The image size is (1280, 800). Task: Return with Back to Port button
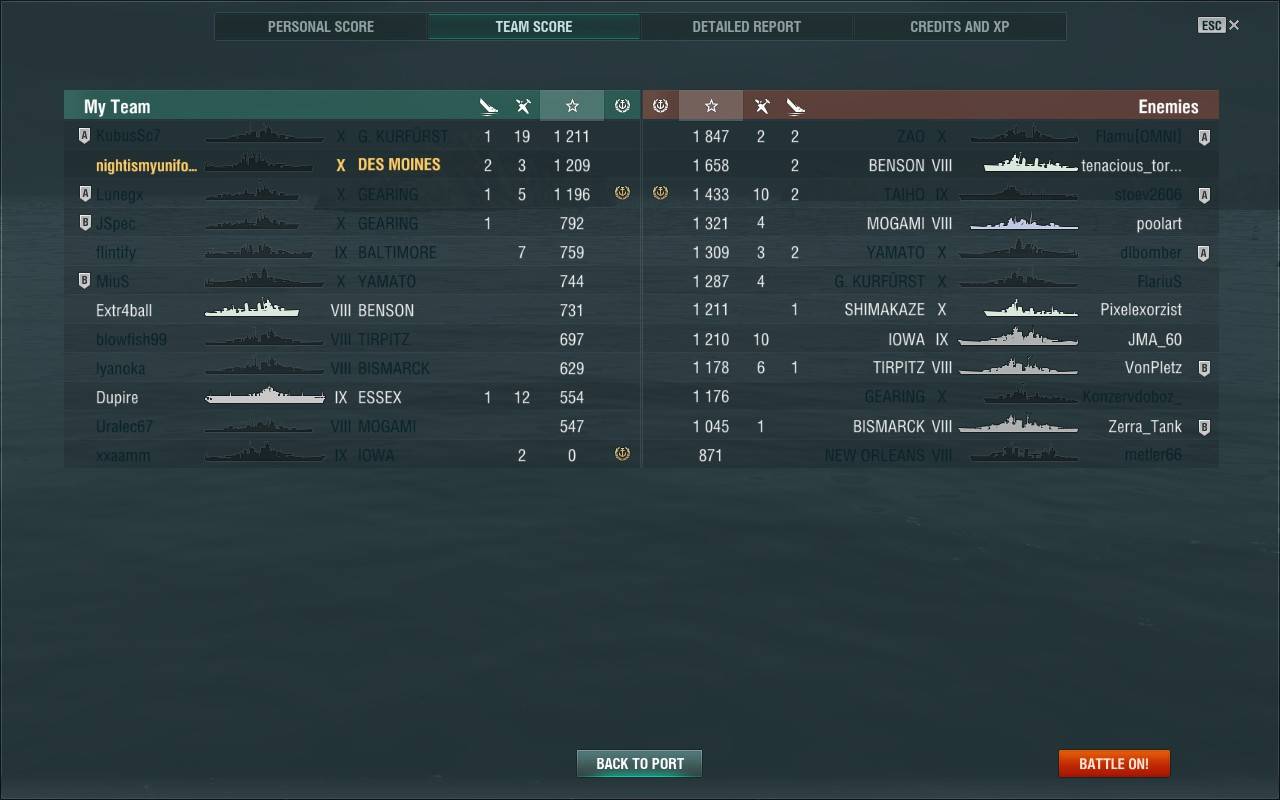(x=639, y=763)
